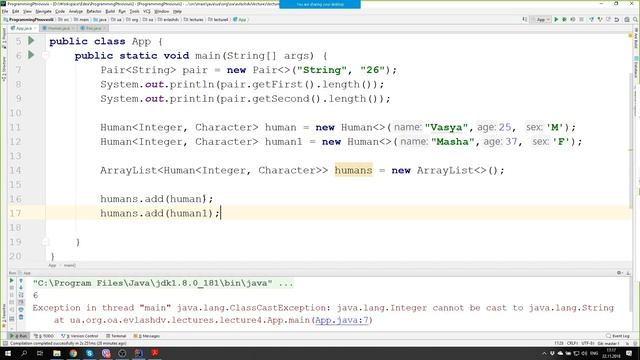Open the Run tool window tab

click(19, 336)
